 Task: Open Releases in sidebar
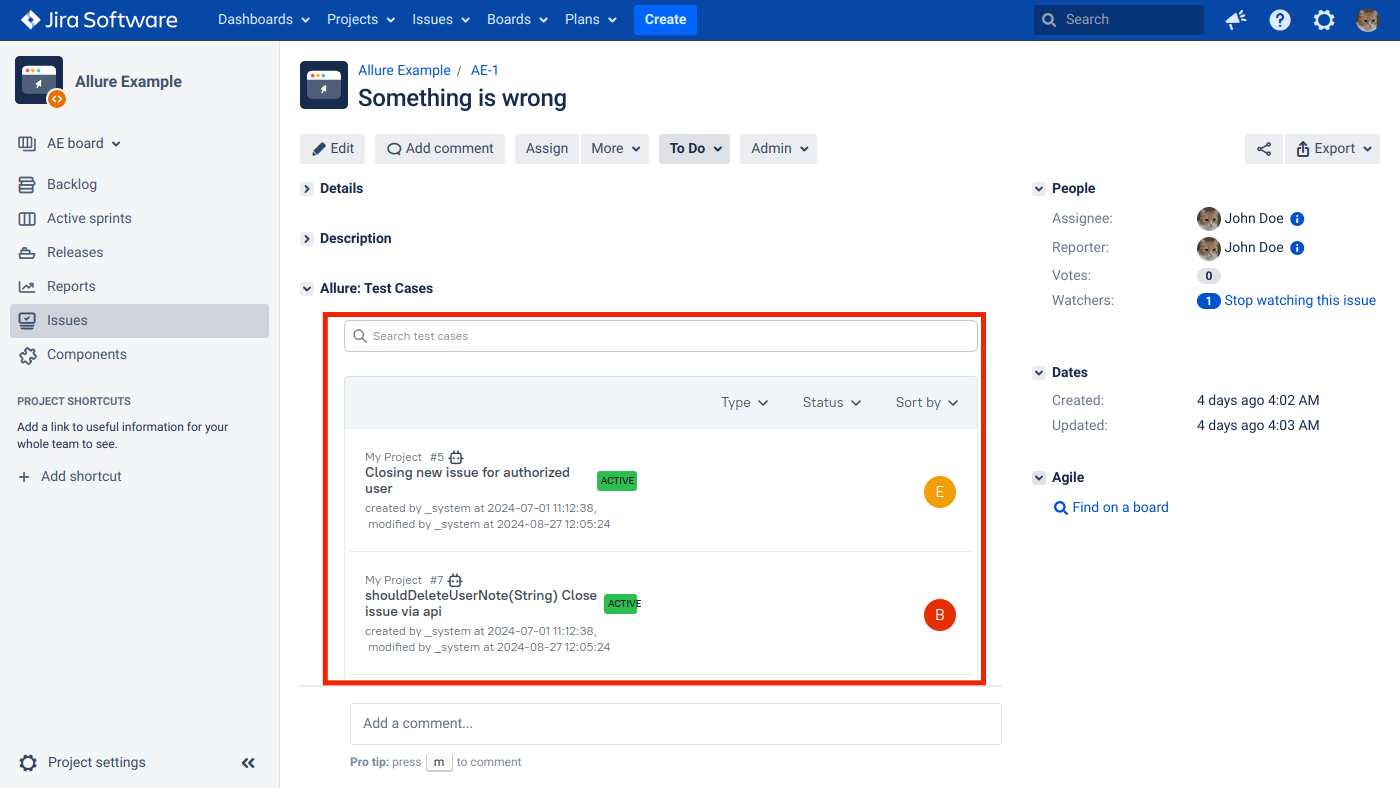pos(139,252)
